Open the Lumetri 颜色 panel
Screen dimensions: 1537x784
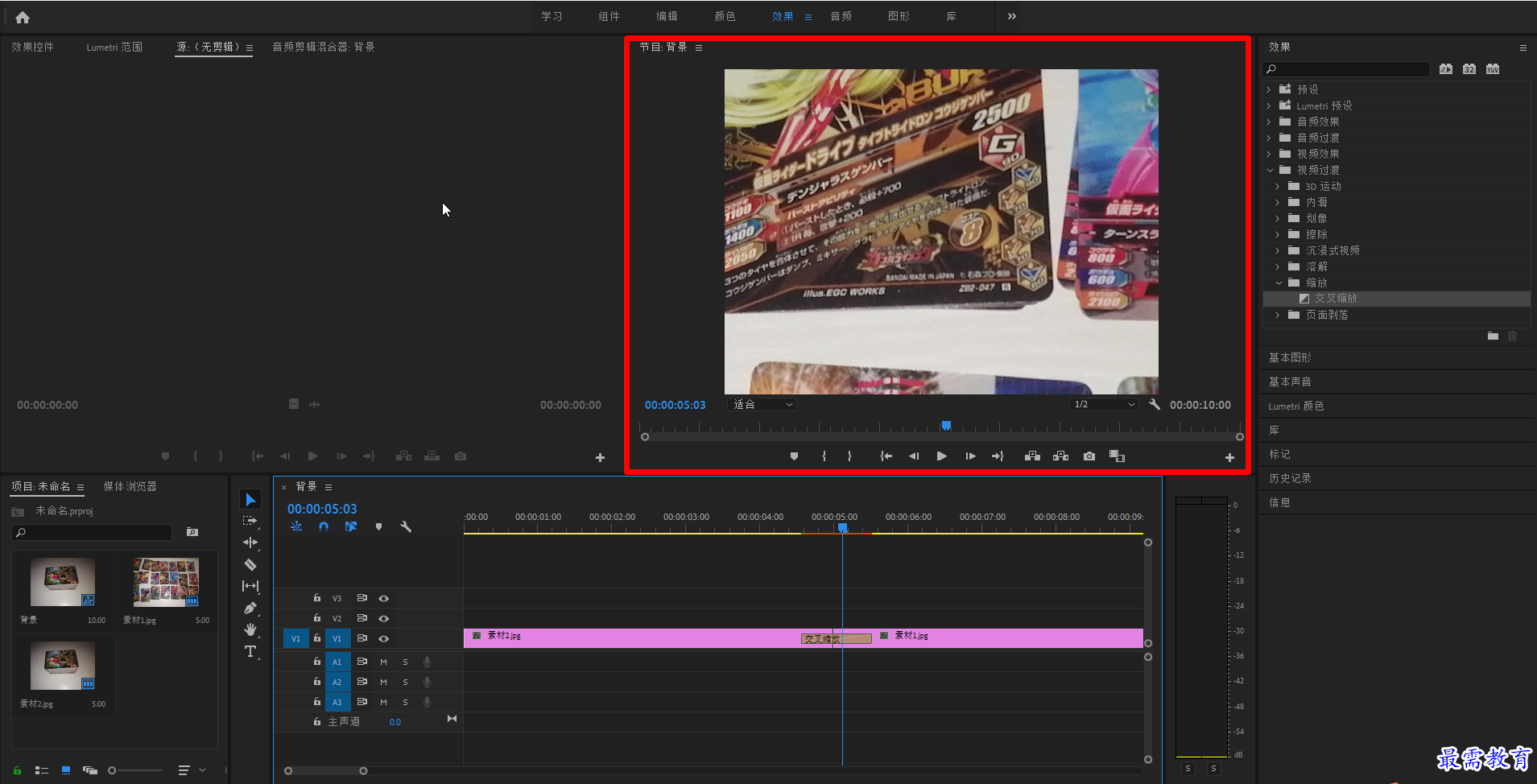point(1295,406)
